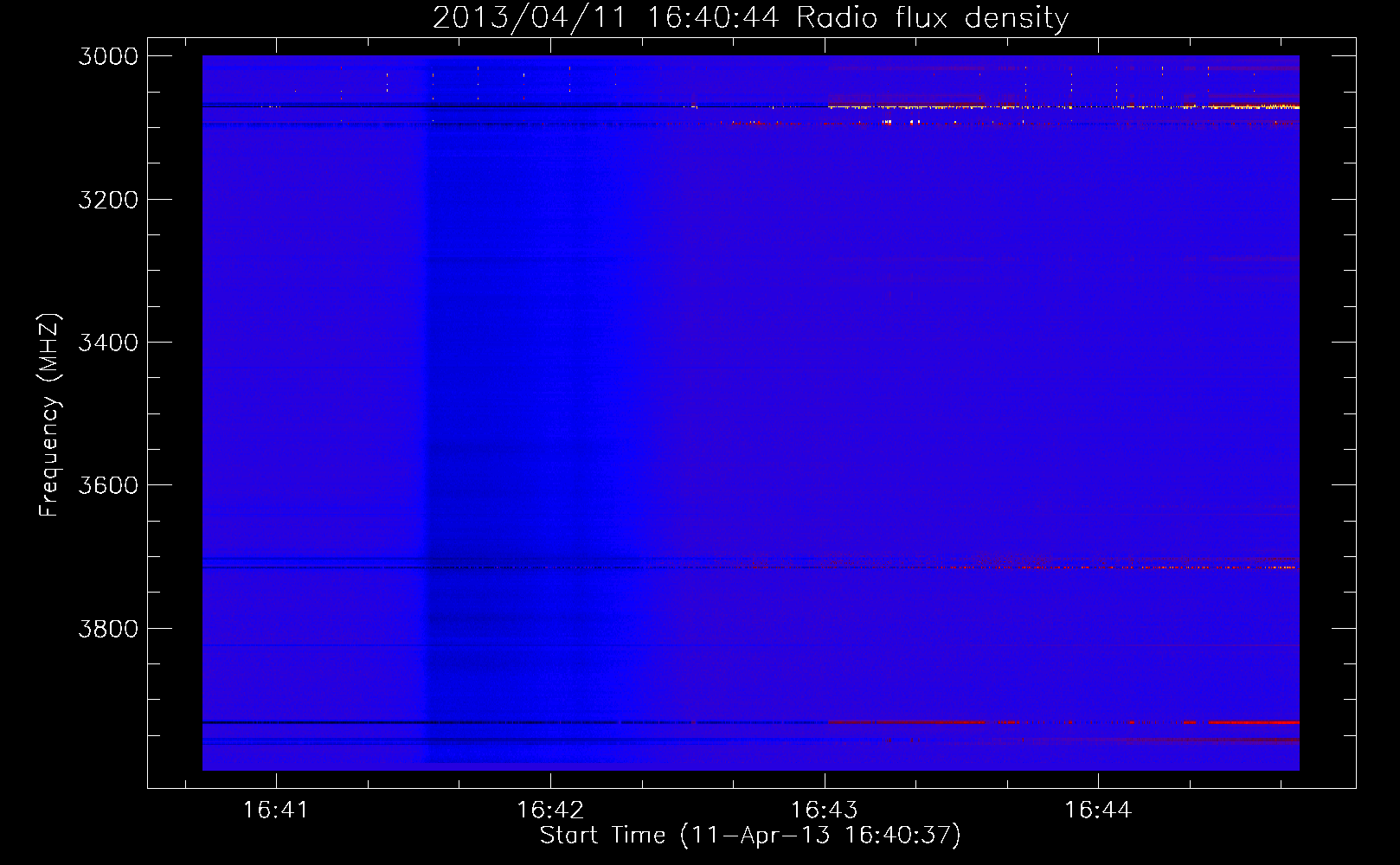This screenshot has width=1400, height=865.
Task: Click the "Start Time (11-Apr-13 16:40:37)" axis label
Action: 750,836
